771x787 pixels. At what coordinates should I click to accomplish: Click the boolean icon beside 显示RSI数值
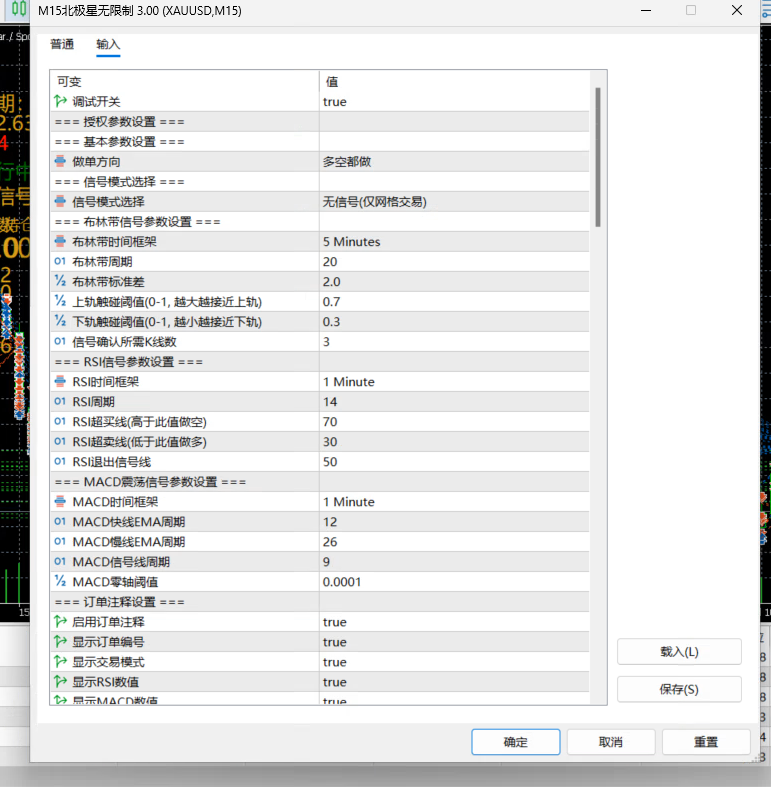pos(60,682)
